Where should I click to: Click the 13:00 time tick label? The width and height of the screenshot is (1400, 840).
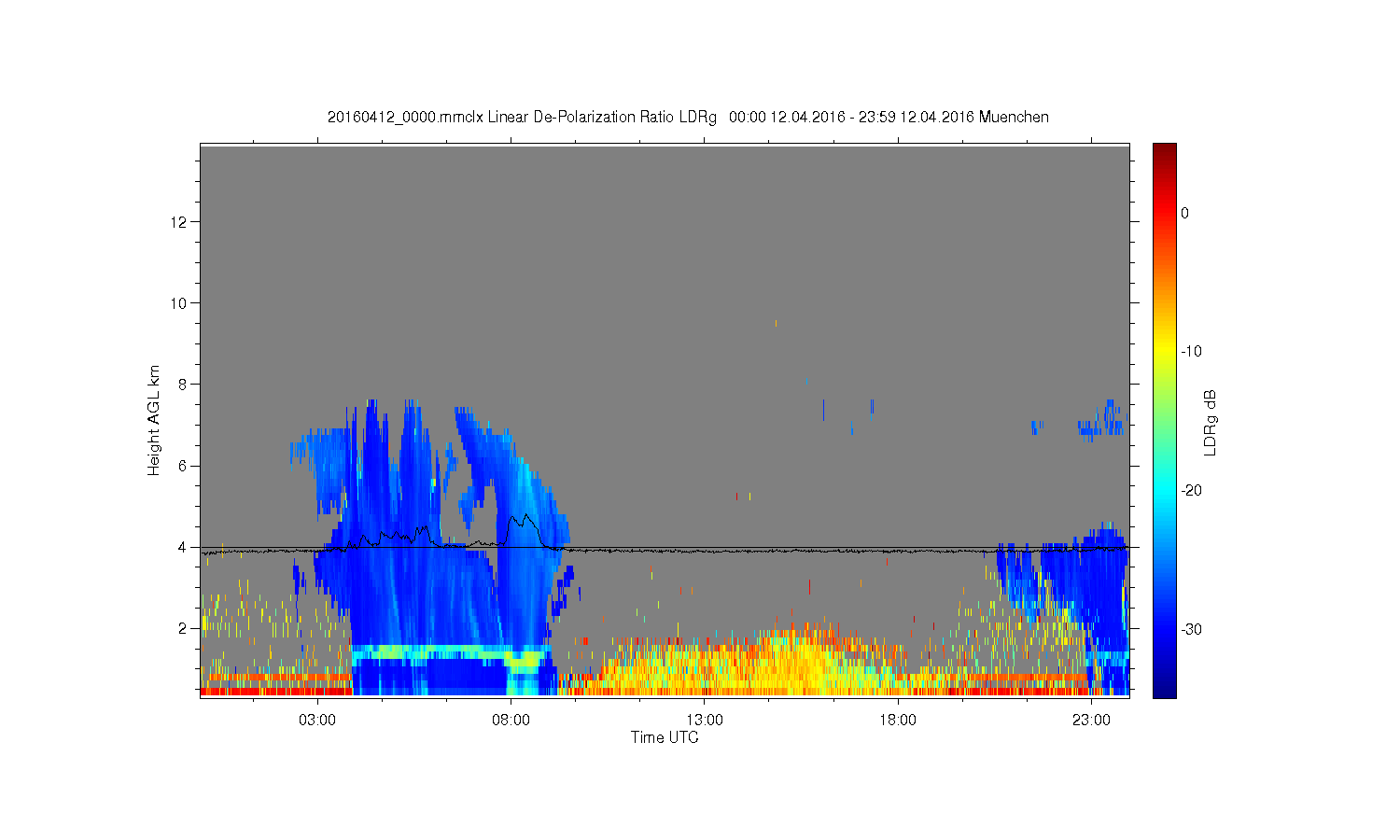[x=705, y=721]
